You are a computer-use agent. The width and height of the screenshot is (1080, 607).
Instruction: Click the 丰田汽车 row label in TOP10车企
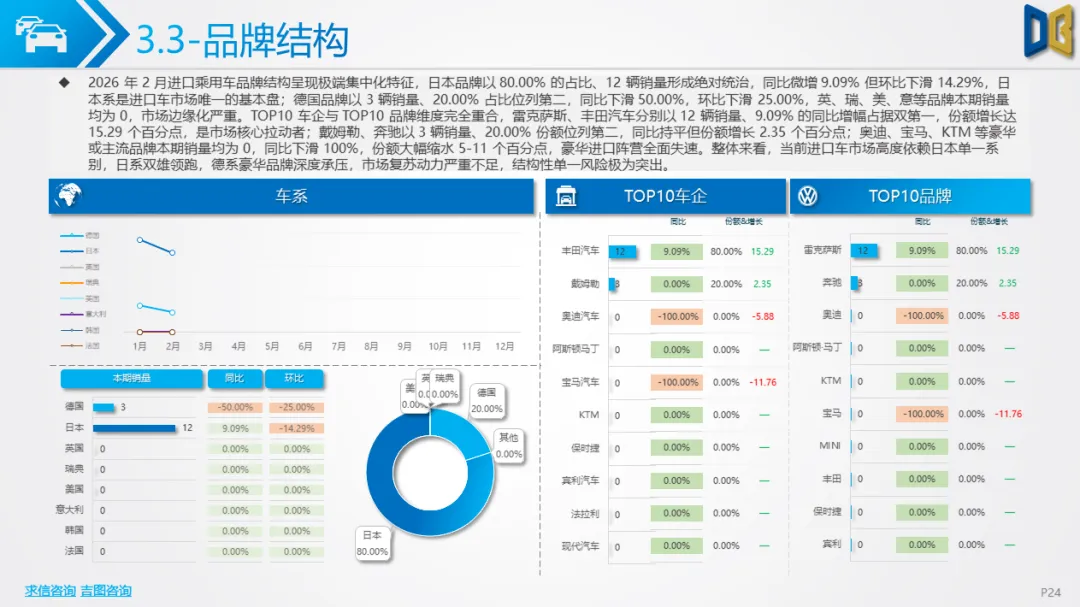[x=580, y=251]
